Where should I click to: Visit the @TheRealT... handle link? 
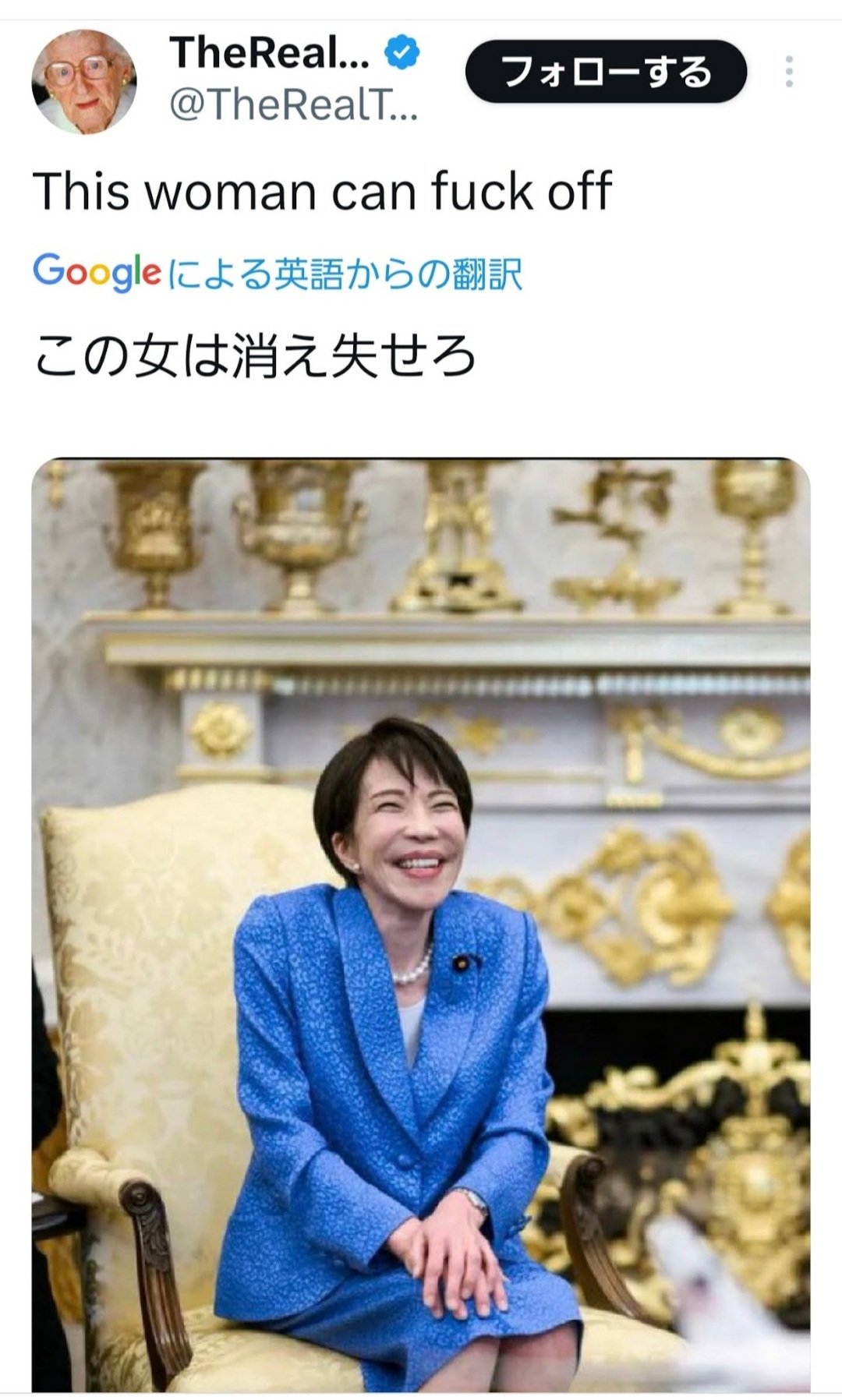[x=294, y=104]
